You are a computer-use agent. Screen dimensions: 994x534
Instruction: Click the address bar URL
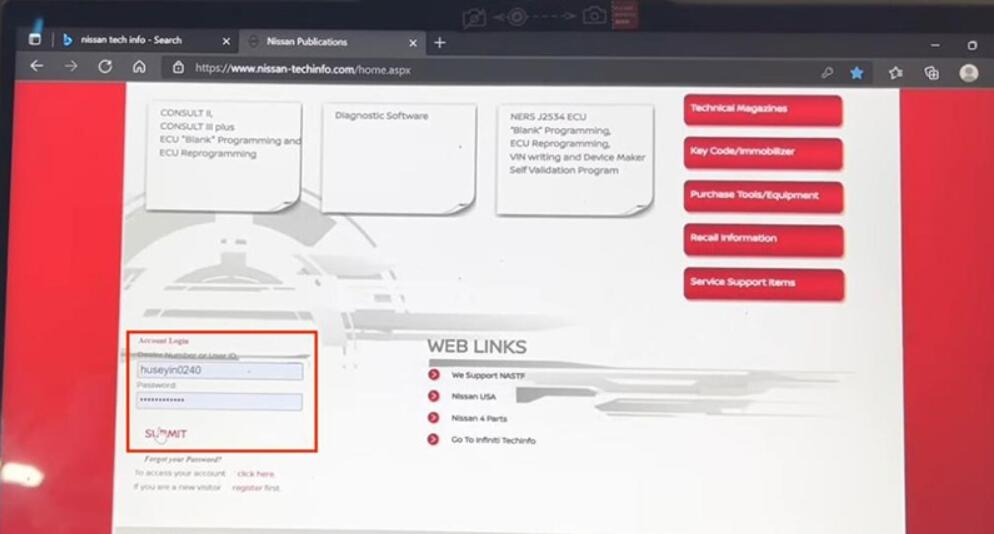302,69
